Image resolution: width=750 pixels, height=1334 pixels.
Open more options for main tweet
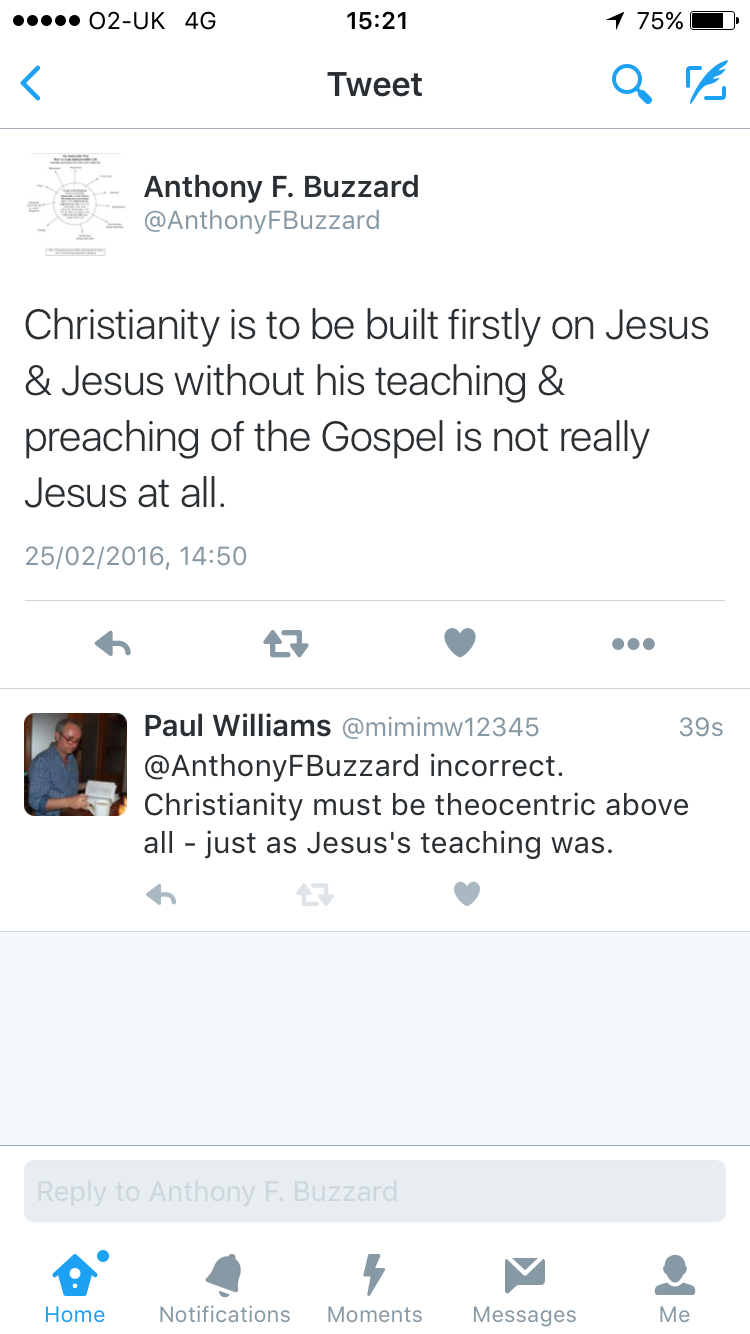pos(633,644)
